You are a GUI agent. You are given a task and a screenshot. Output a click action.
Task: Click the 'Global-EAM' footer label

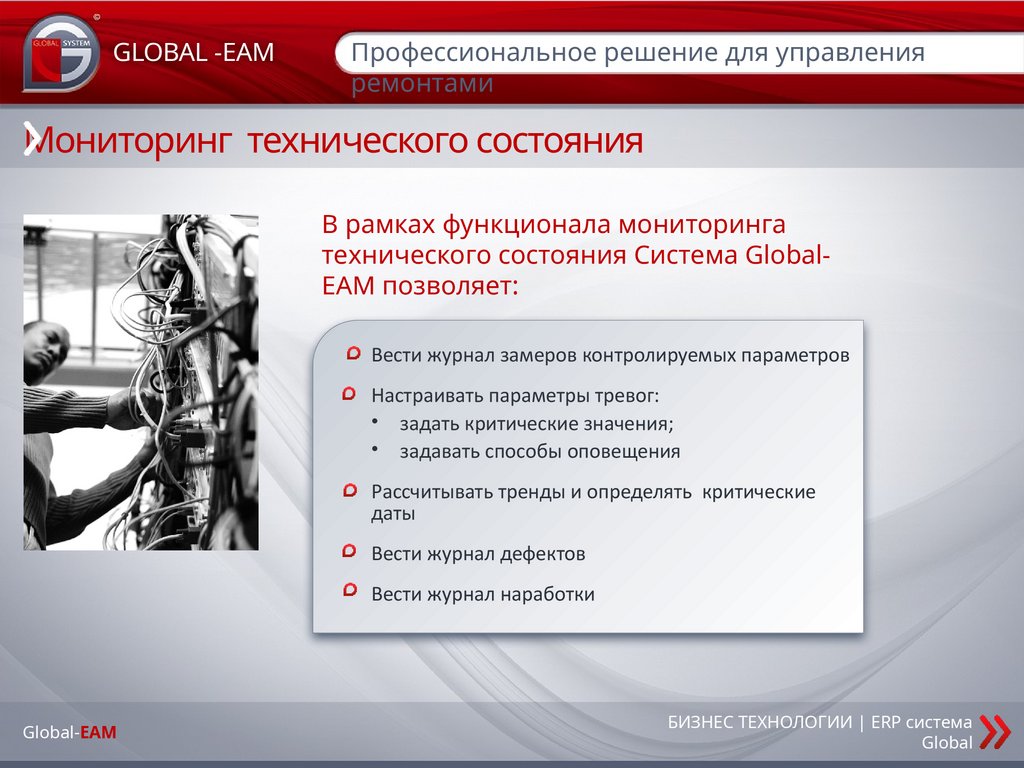(70, 732)
